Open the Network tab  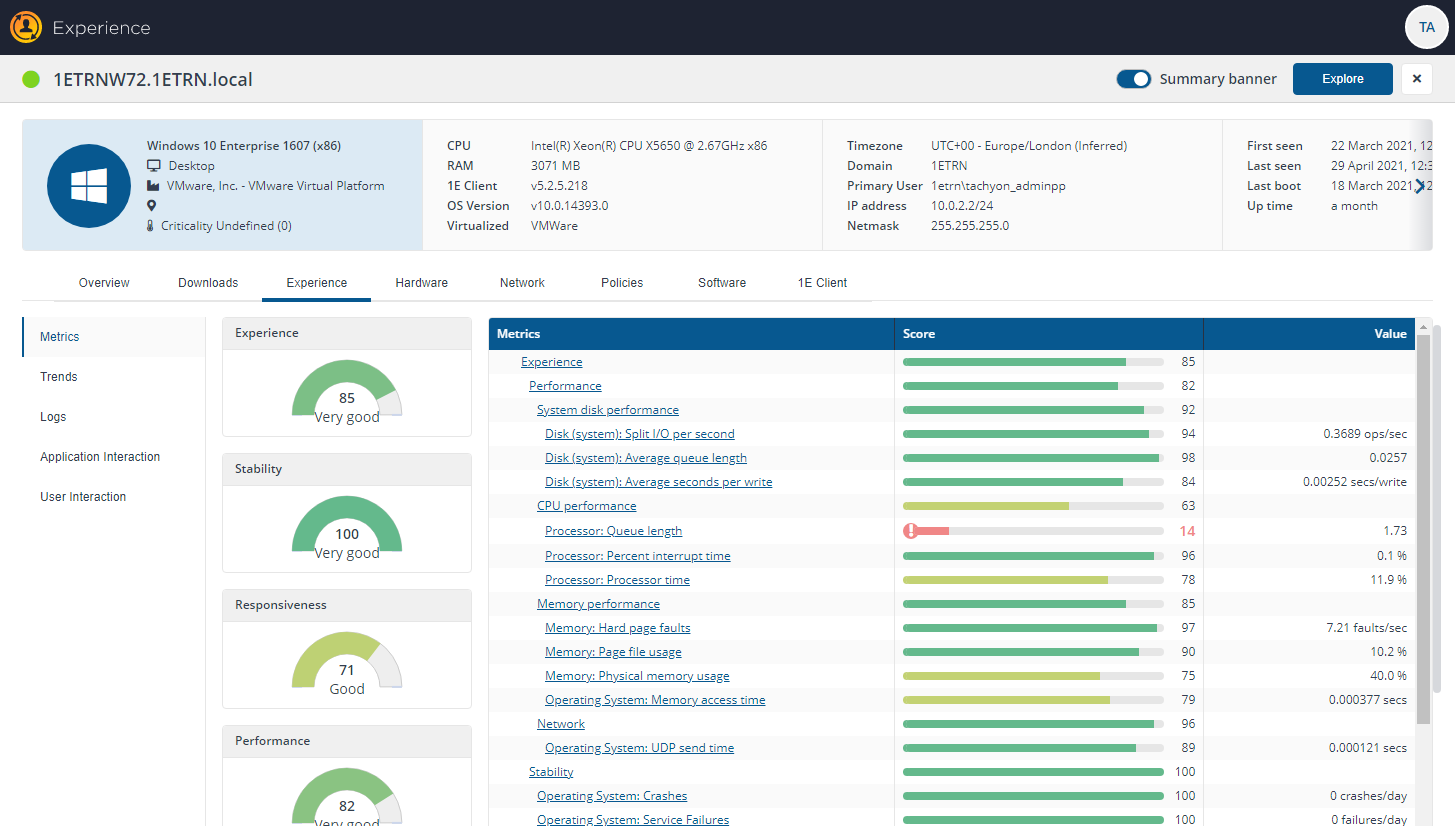click(522, 283)
